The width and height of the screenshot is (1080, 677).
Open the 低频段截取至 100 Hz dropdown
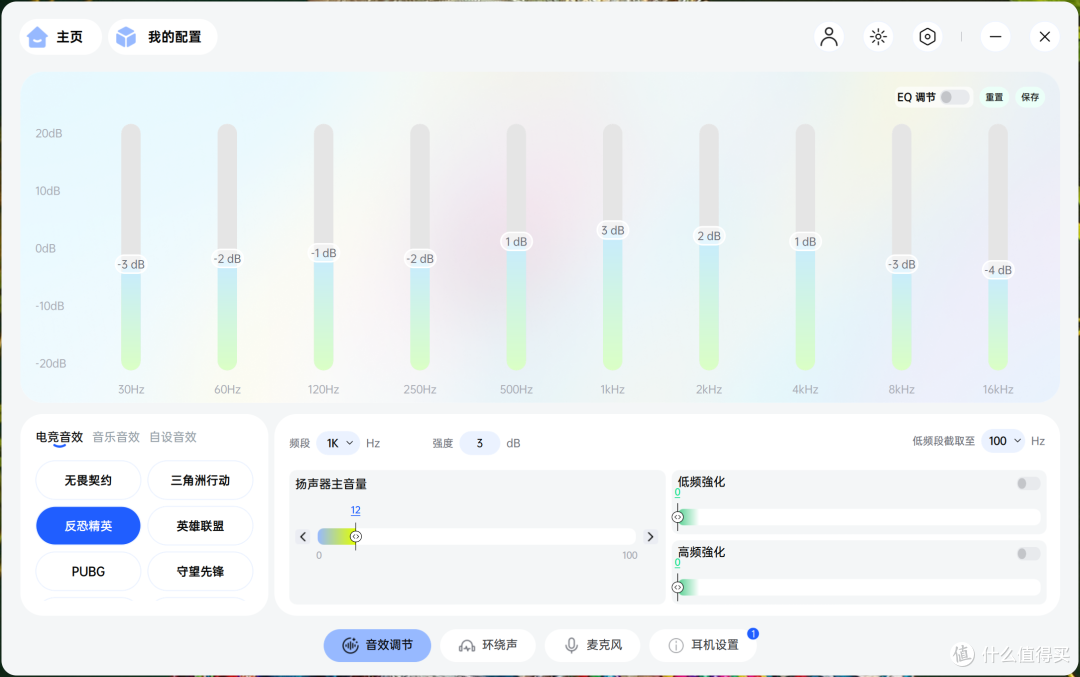1004,441
